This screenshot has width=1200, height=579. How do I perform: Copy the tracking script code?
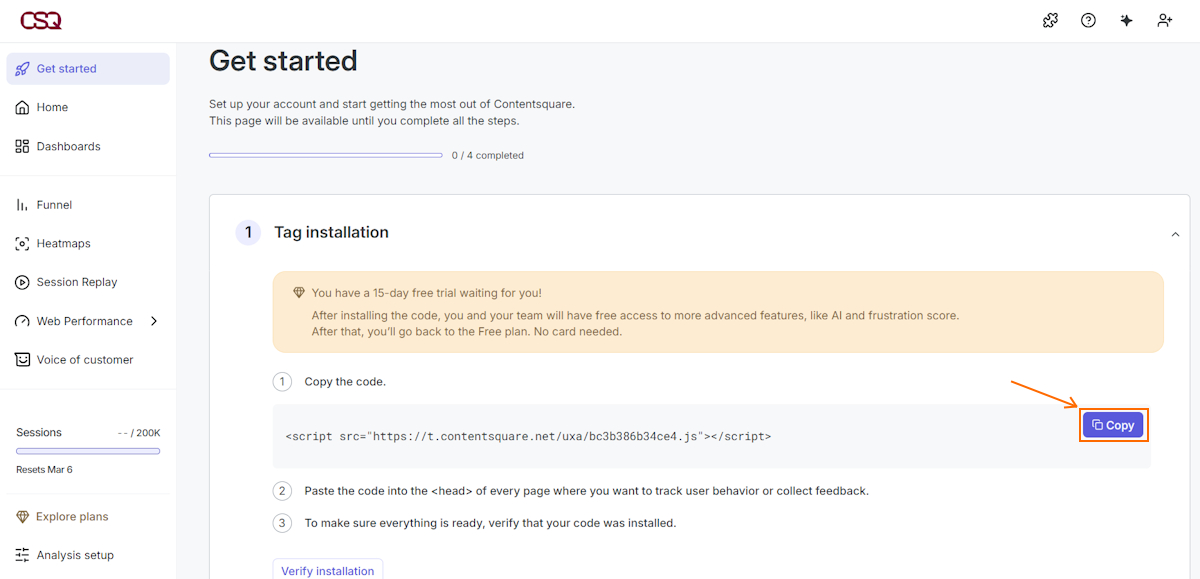pos(1113,424)
